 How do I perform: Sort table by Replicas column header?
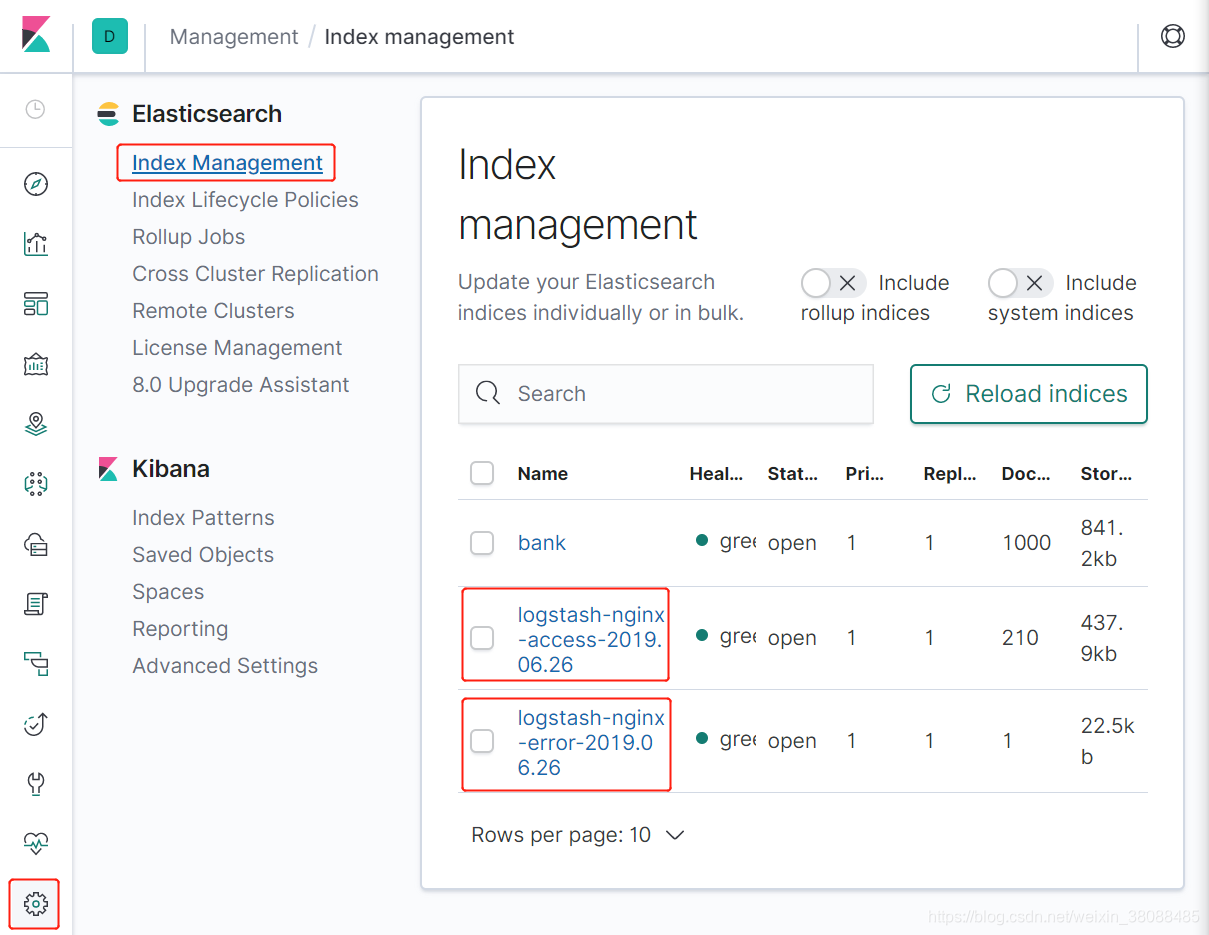coord(950,474)
